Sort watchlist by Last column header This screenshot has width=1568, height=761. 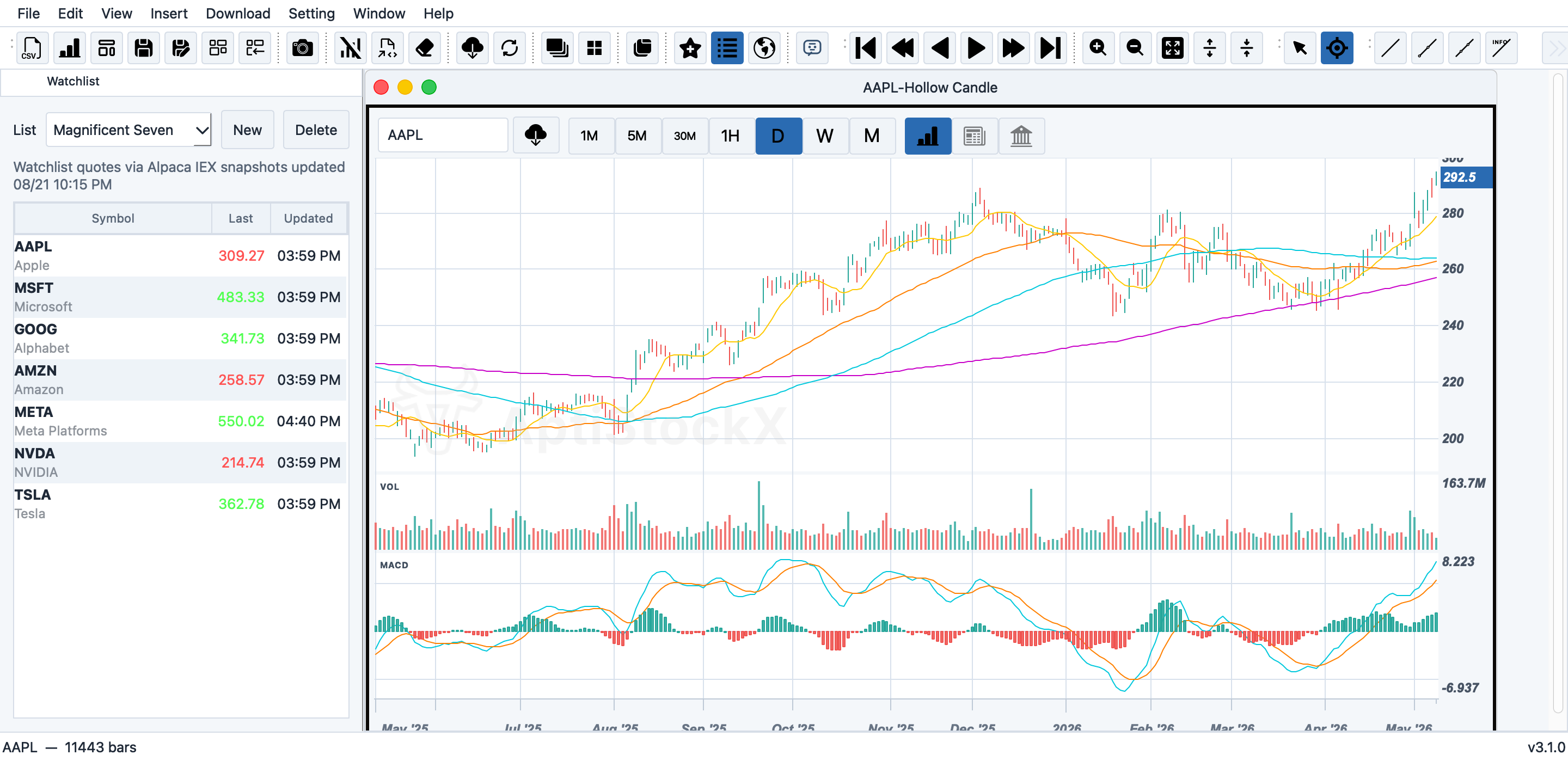click(241, 219)
